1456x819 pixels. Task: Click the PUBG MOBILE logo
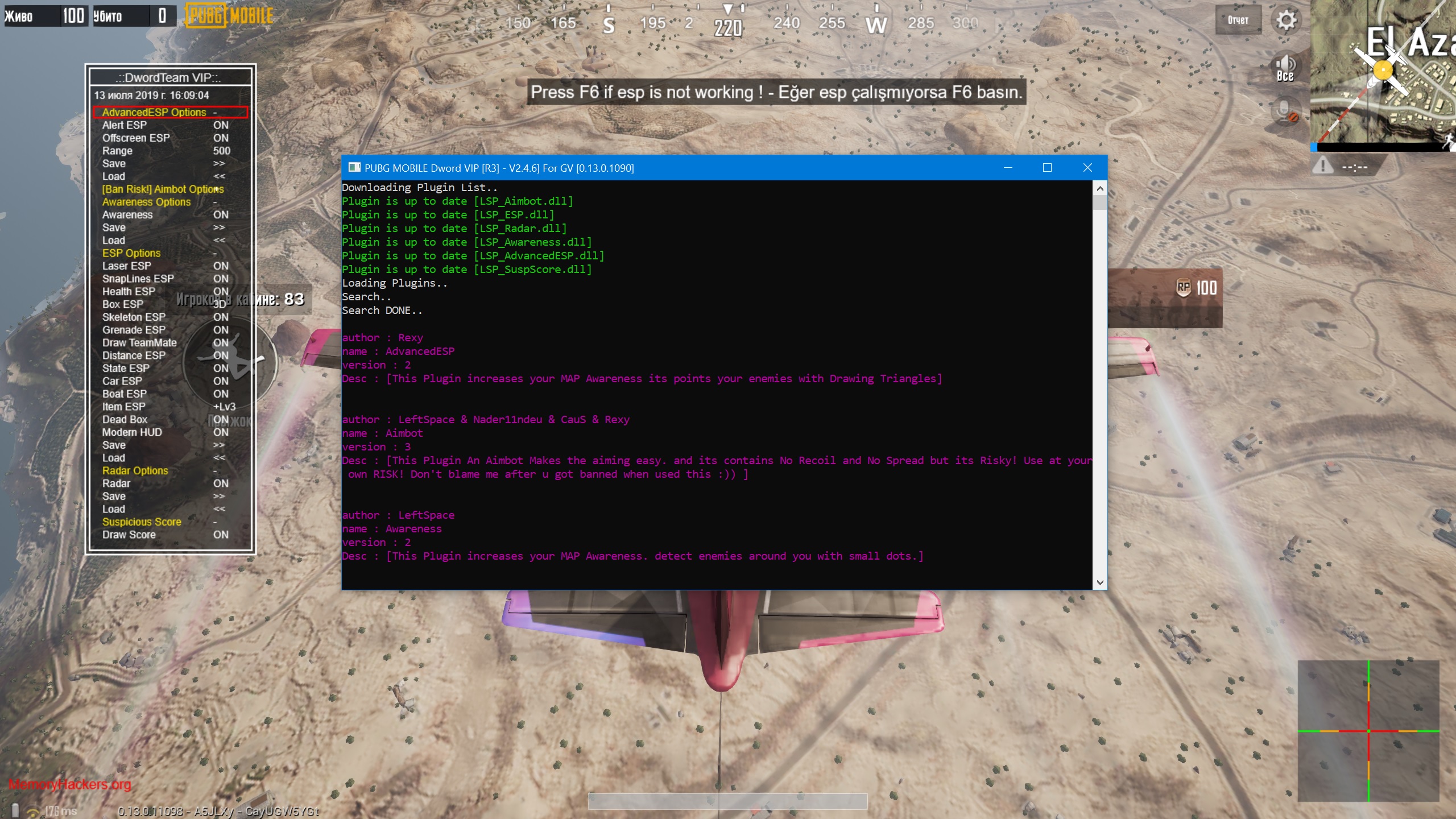click(x=230, y=15)
